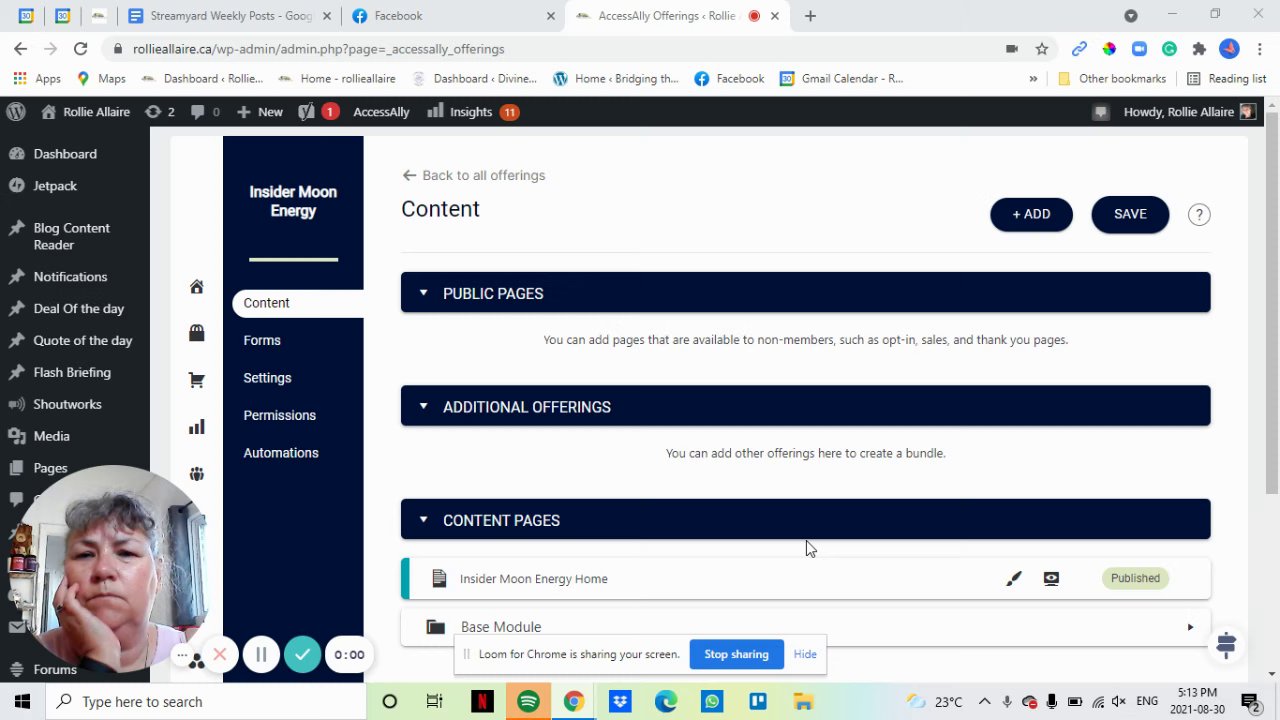Pause the Loom recording
Screen dimensions: 1280x720
(x=261, y=655)
